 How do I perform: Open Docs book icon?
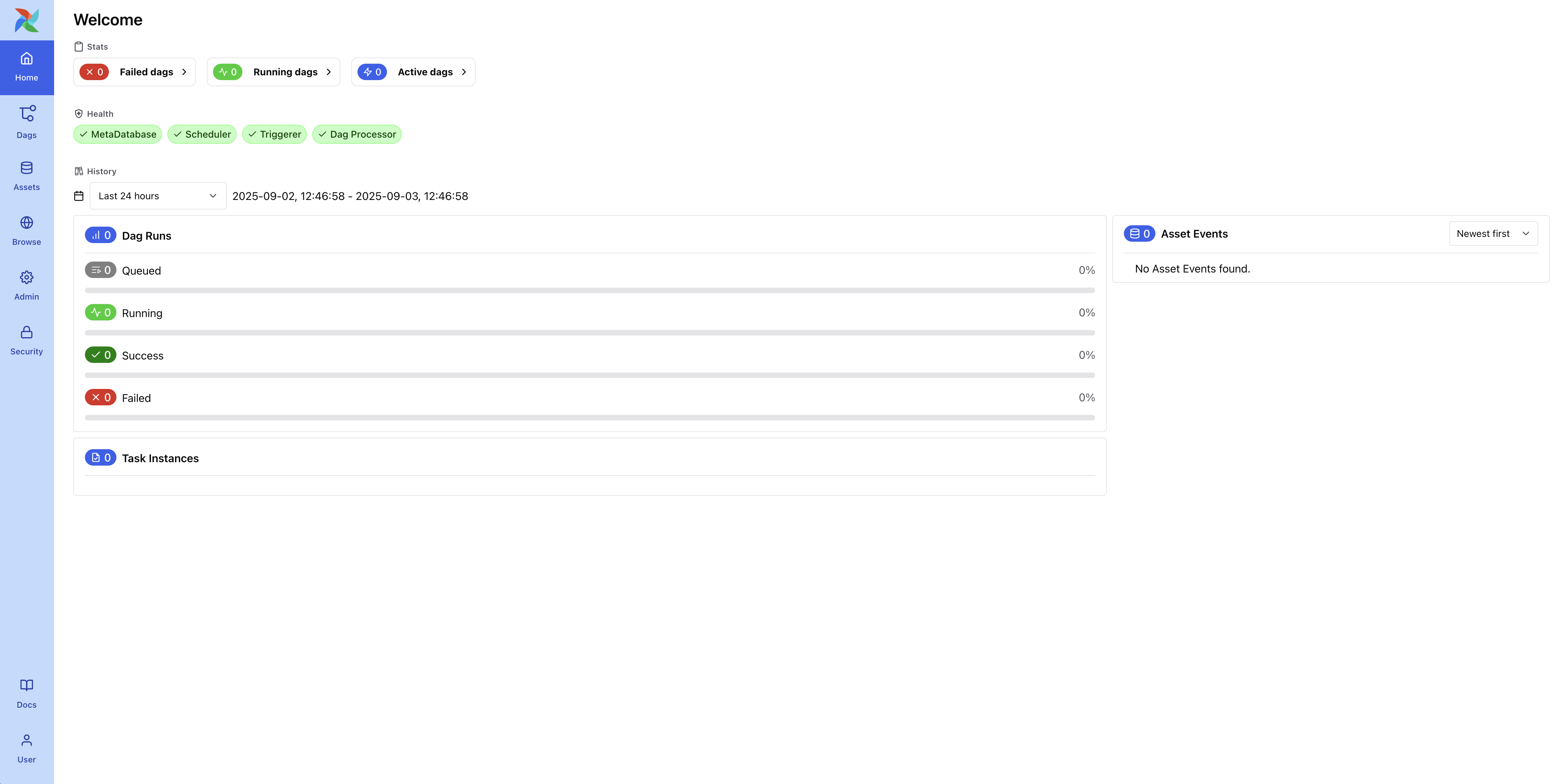click(x=27, y=693)
